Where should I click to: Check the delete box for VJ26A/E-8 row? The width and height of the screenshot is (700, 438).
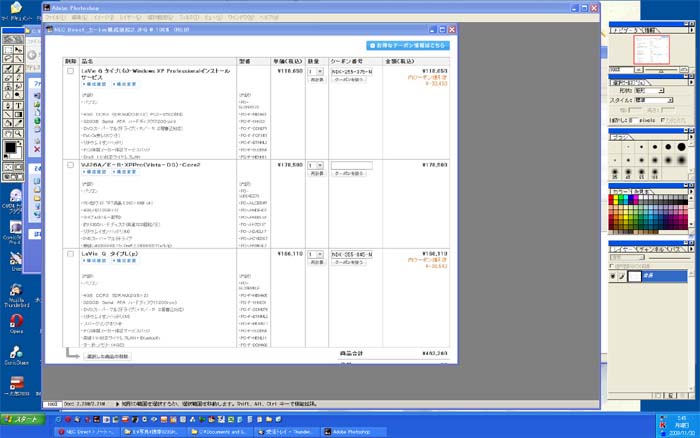point(71,165)
